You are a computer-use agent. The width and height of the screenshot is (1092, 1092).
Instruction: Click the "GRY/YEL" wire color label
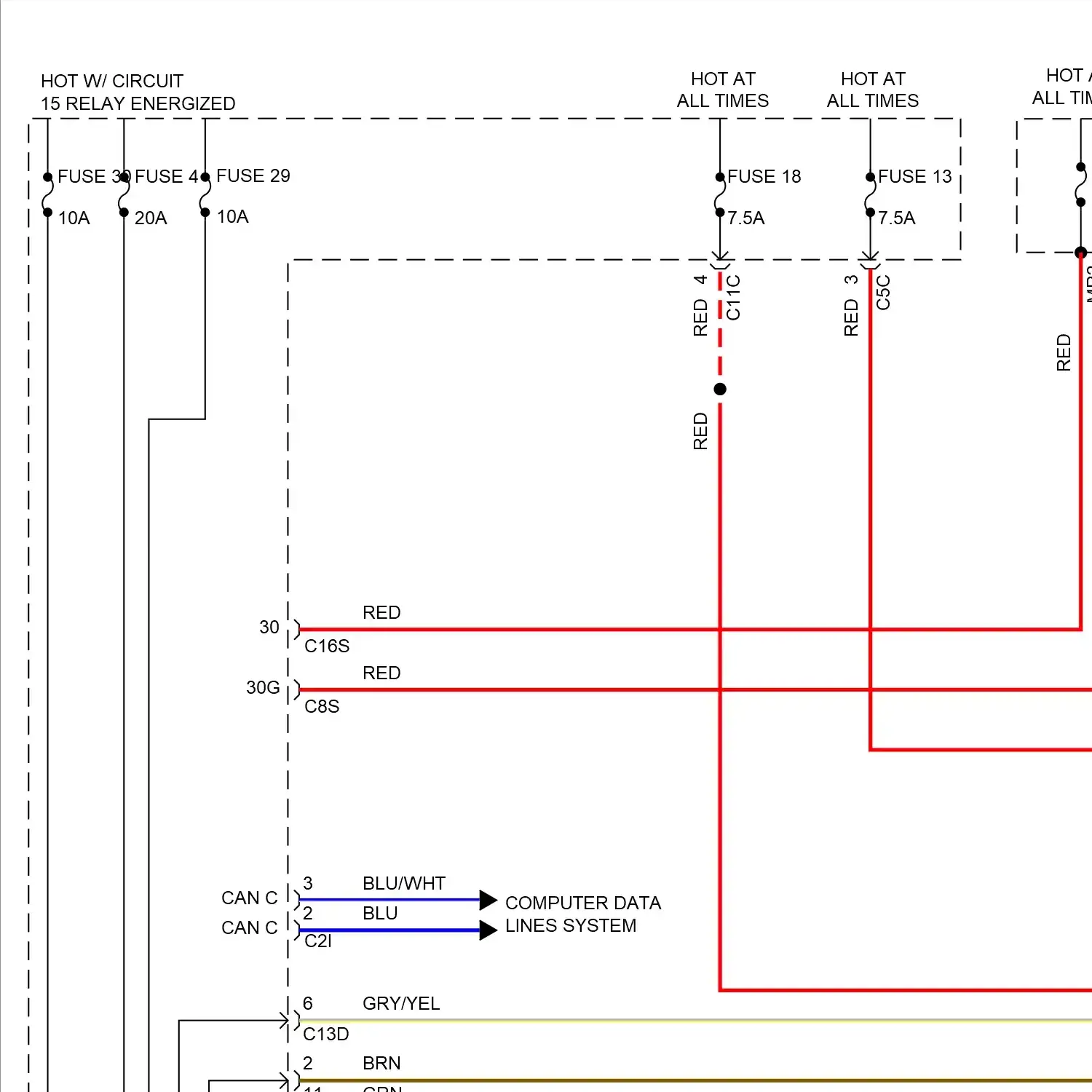401,1003
